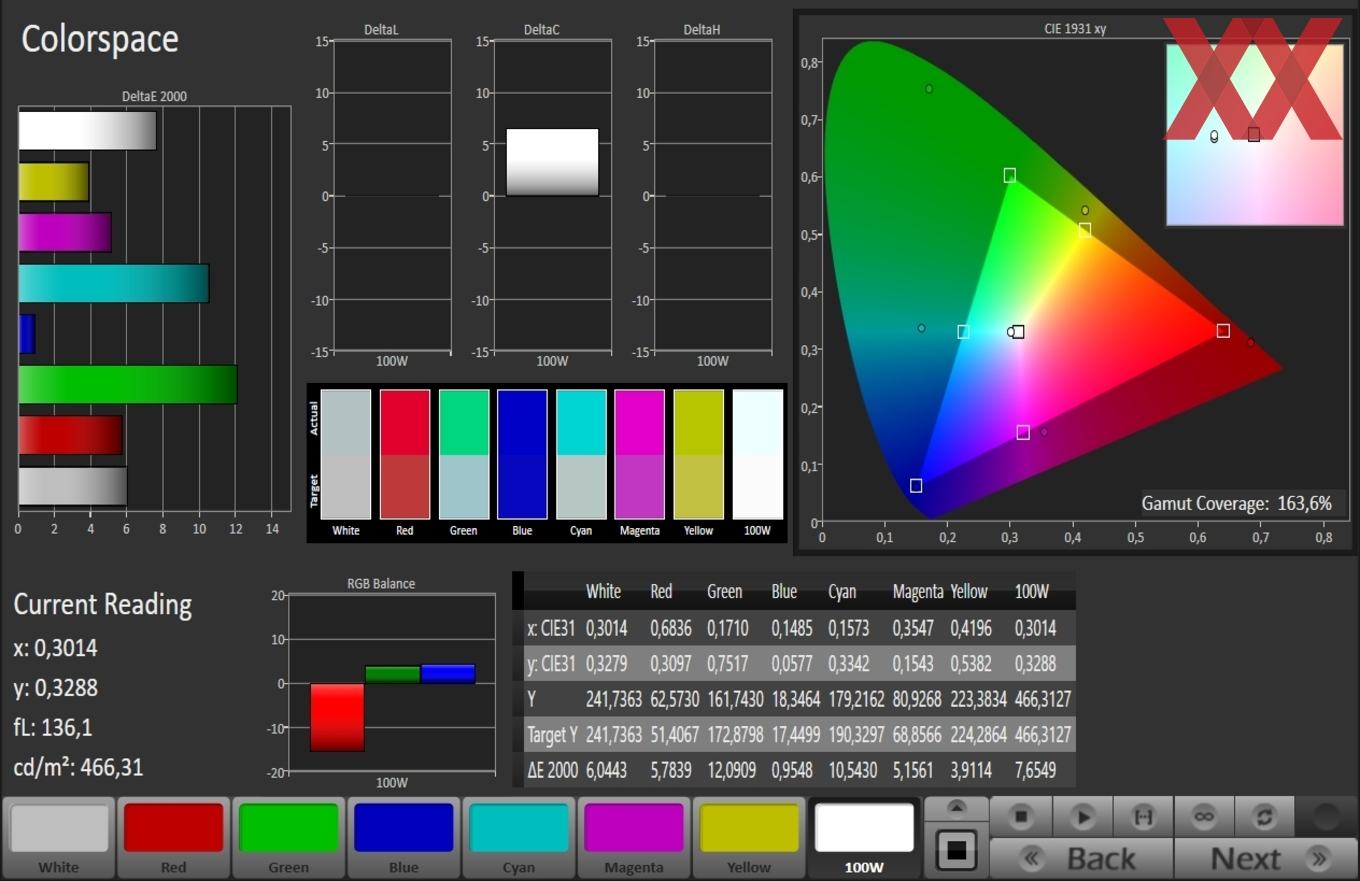Click the yellow DeltaE bar

coord(54,182)
